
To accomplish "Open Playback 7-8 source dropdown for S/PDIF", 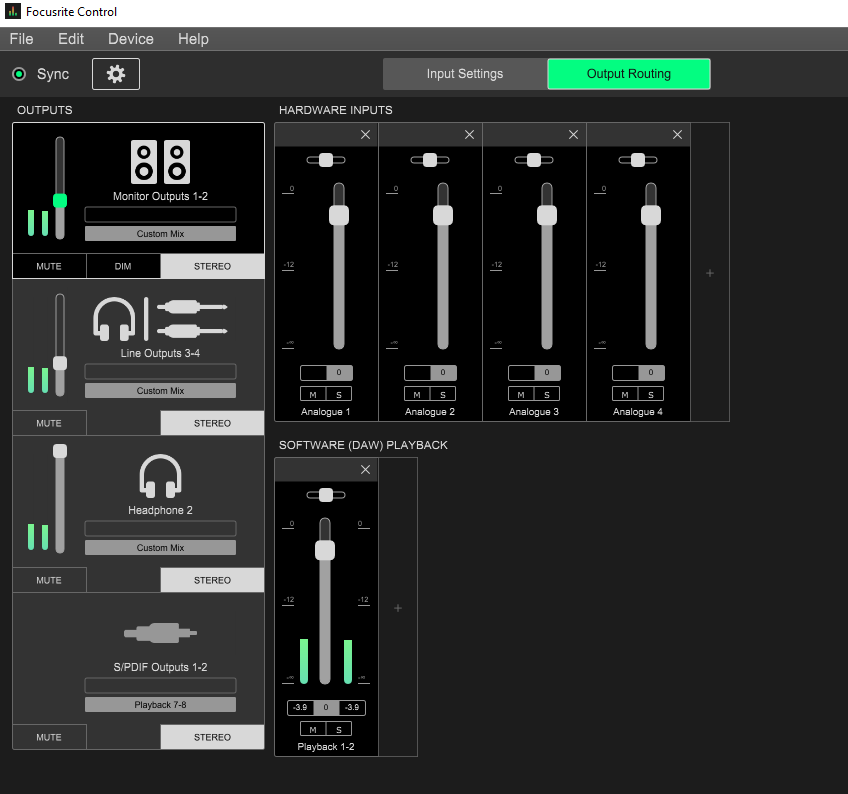I will pyautogui.click(x=160, y=705).
